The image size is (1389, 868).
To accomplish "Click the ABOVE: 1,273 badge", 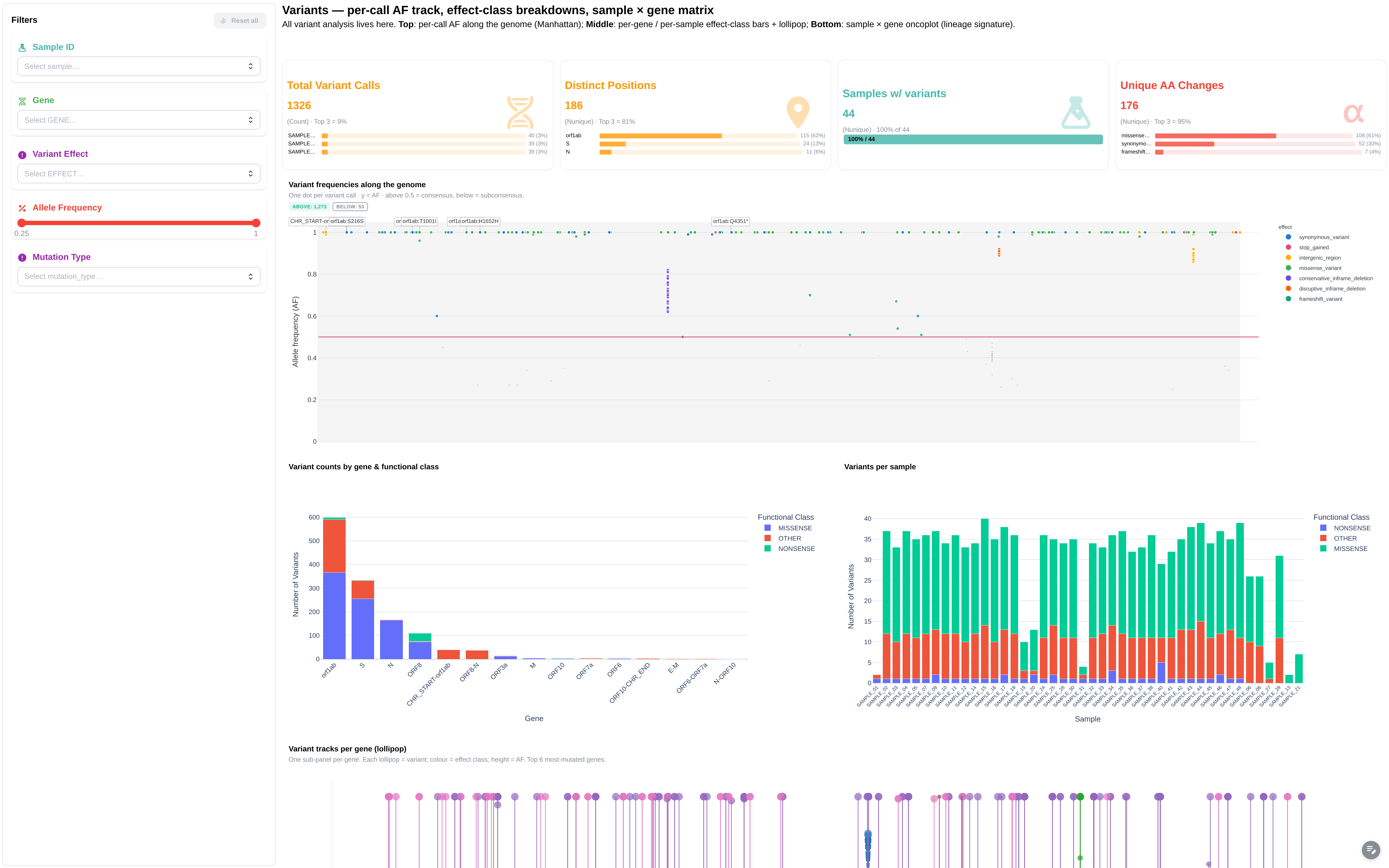I will point(309,207).
